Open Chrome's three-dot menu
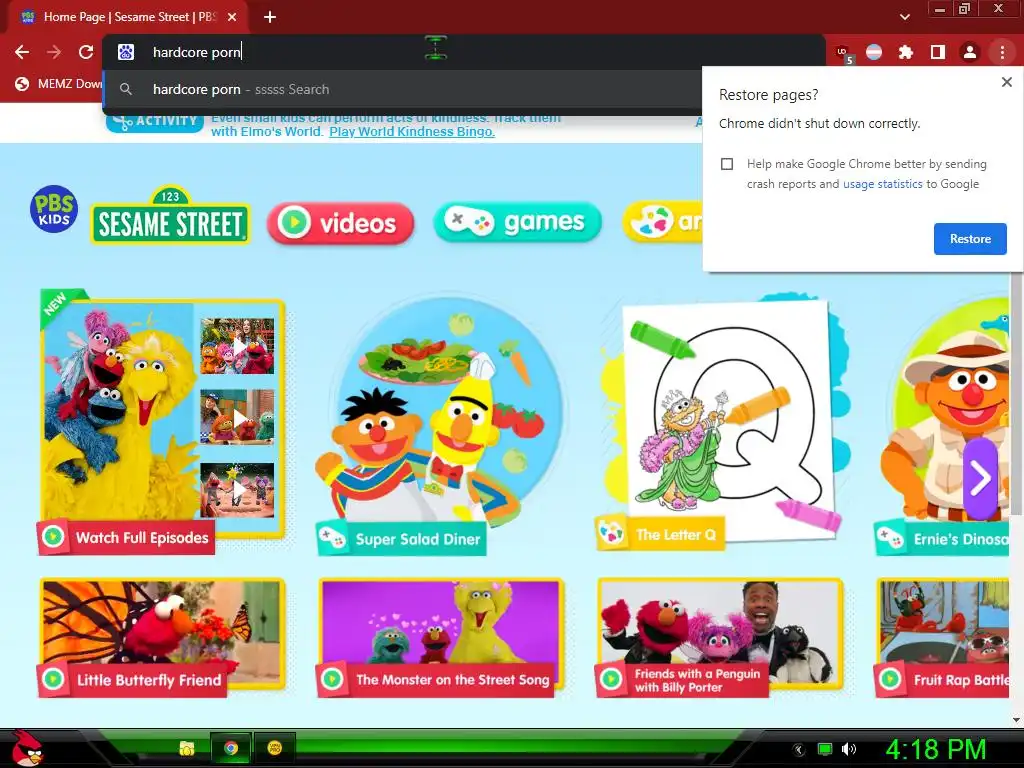1024x768 pixels. (1002, 52)
